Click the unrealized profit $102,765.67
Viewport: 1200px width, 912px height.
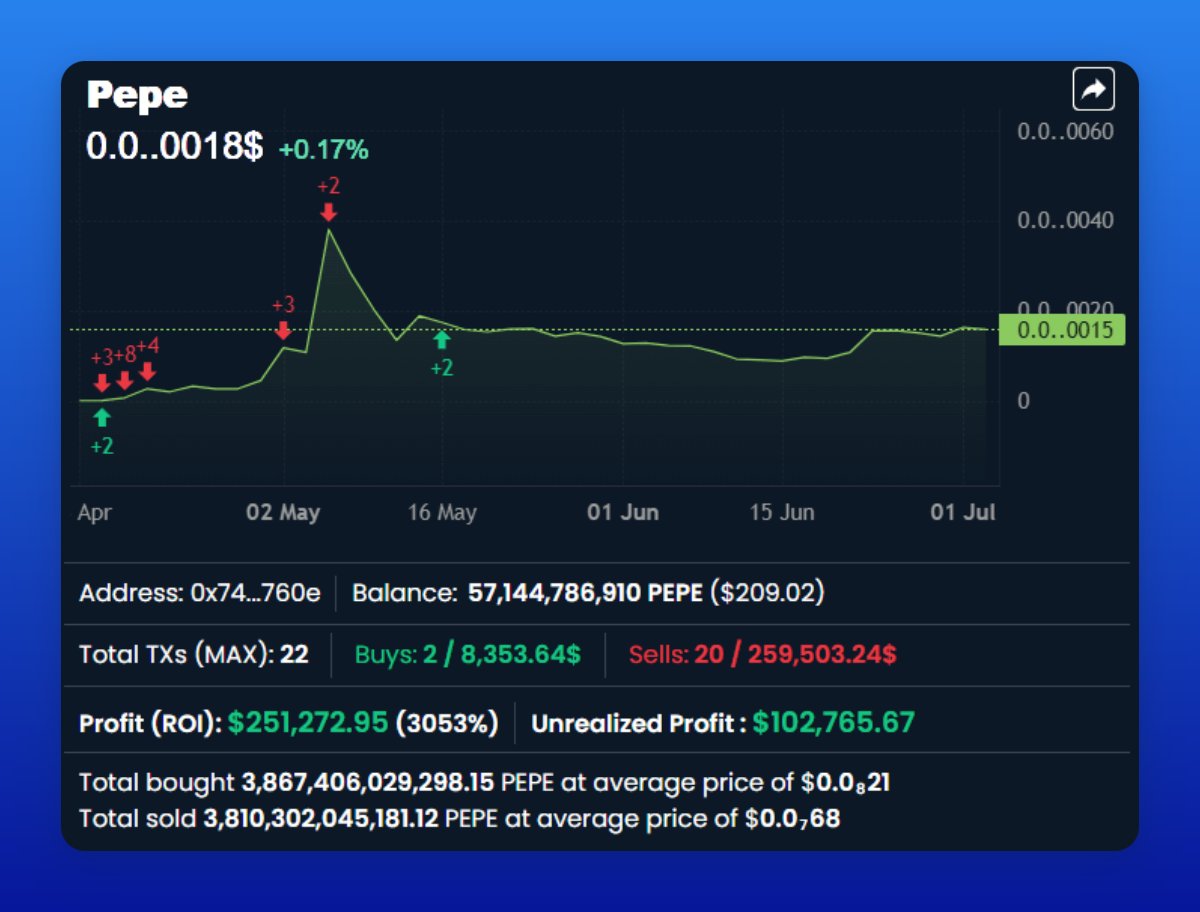click(x=834, y=723)
